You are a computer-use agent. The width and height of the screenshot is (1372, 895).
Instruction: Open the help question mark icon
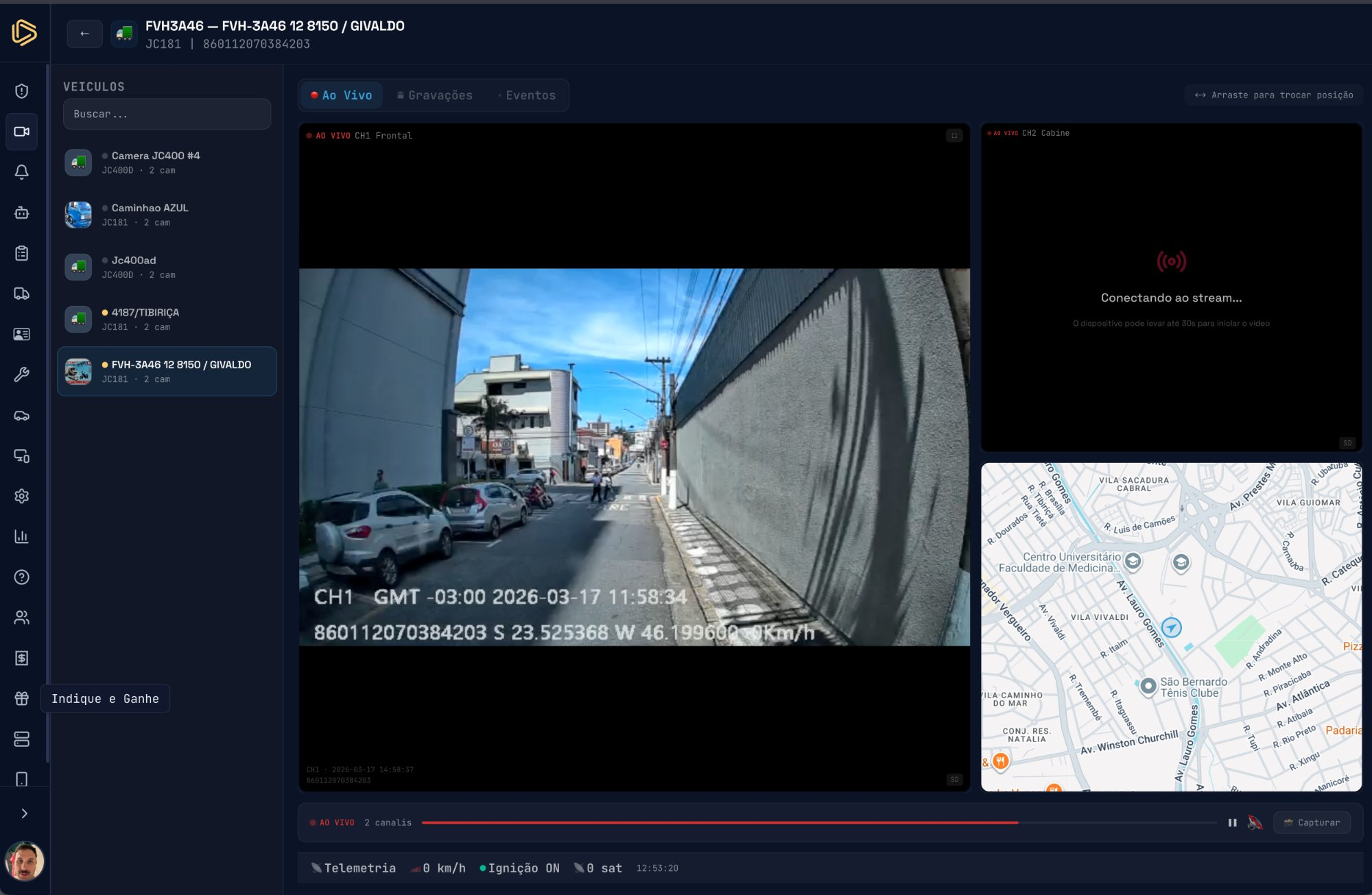click(x=22, y=577)
